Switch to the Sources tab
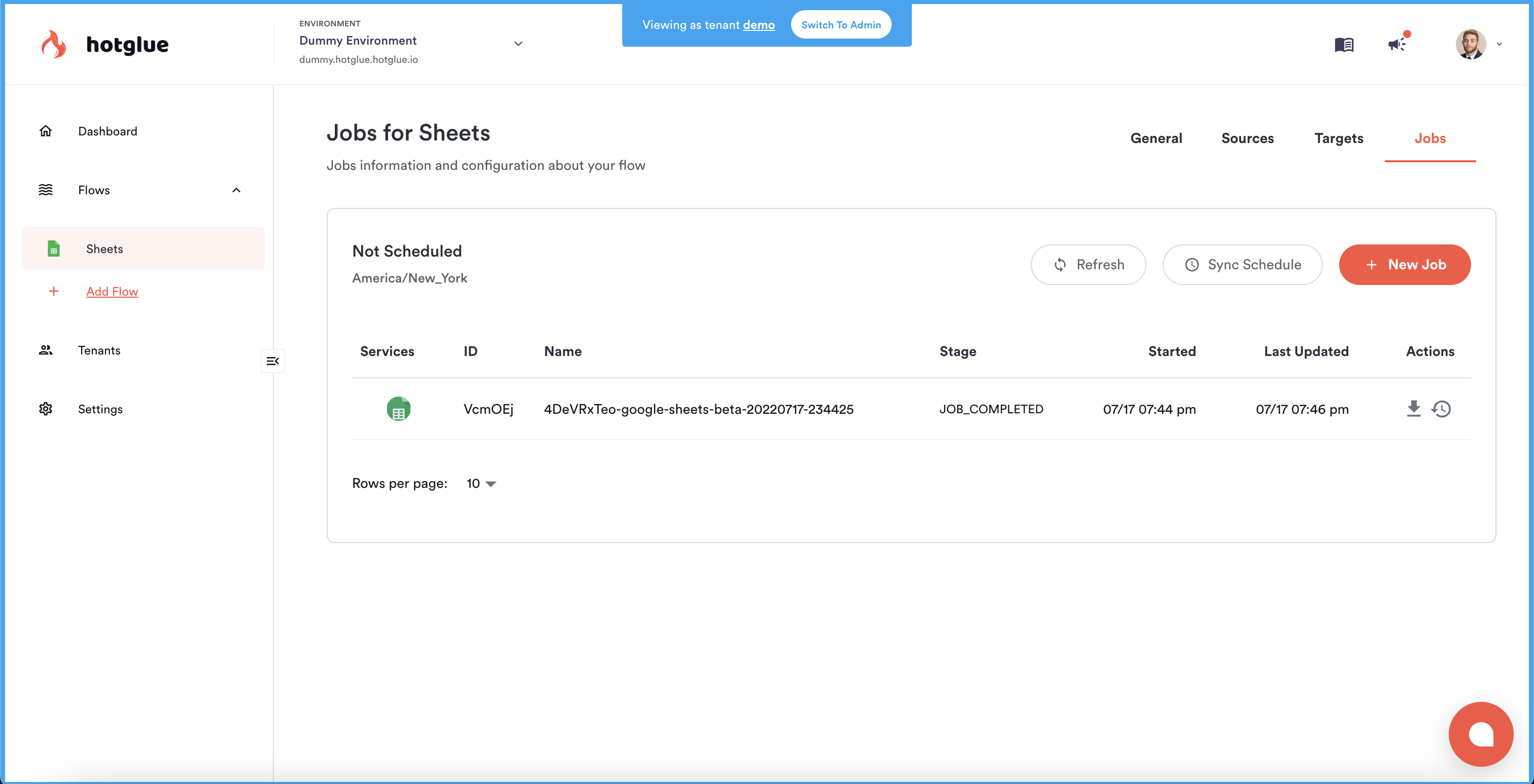The width and height of the screenshot is (1534, 784). click(1247, 138)
